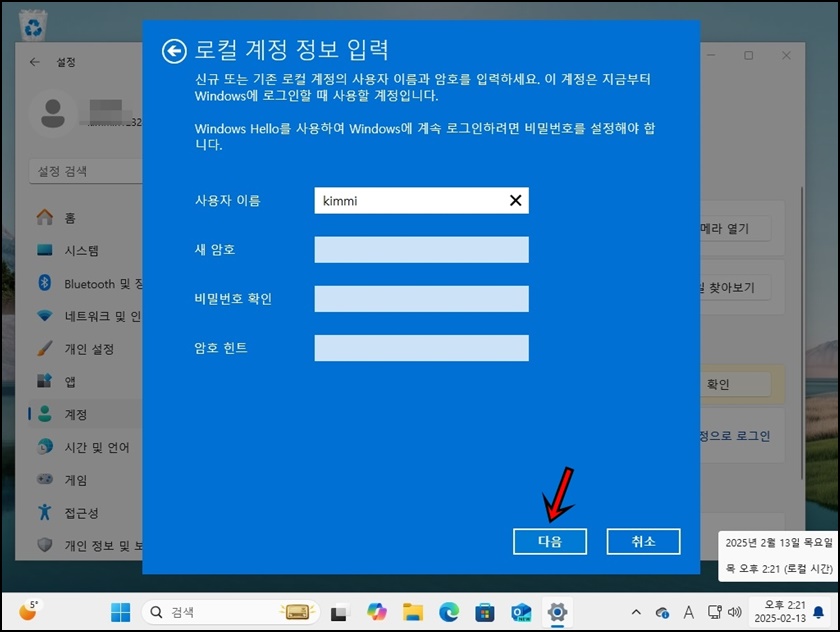Image resolution: width=840 pixels, height=632 pixels.
Task: Open Outlook from taskbar
Action: 521,612
